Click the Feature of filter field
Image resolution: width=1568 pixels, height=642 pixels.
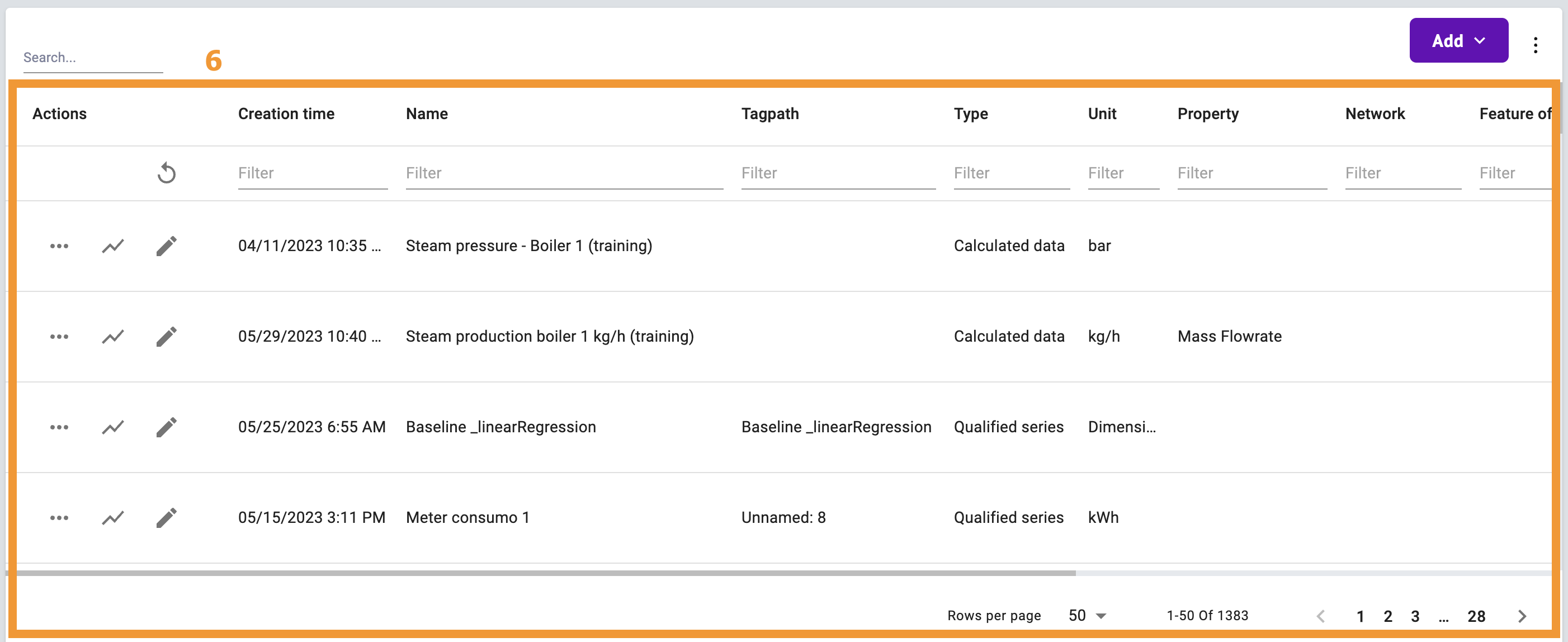point(1515,173)
